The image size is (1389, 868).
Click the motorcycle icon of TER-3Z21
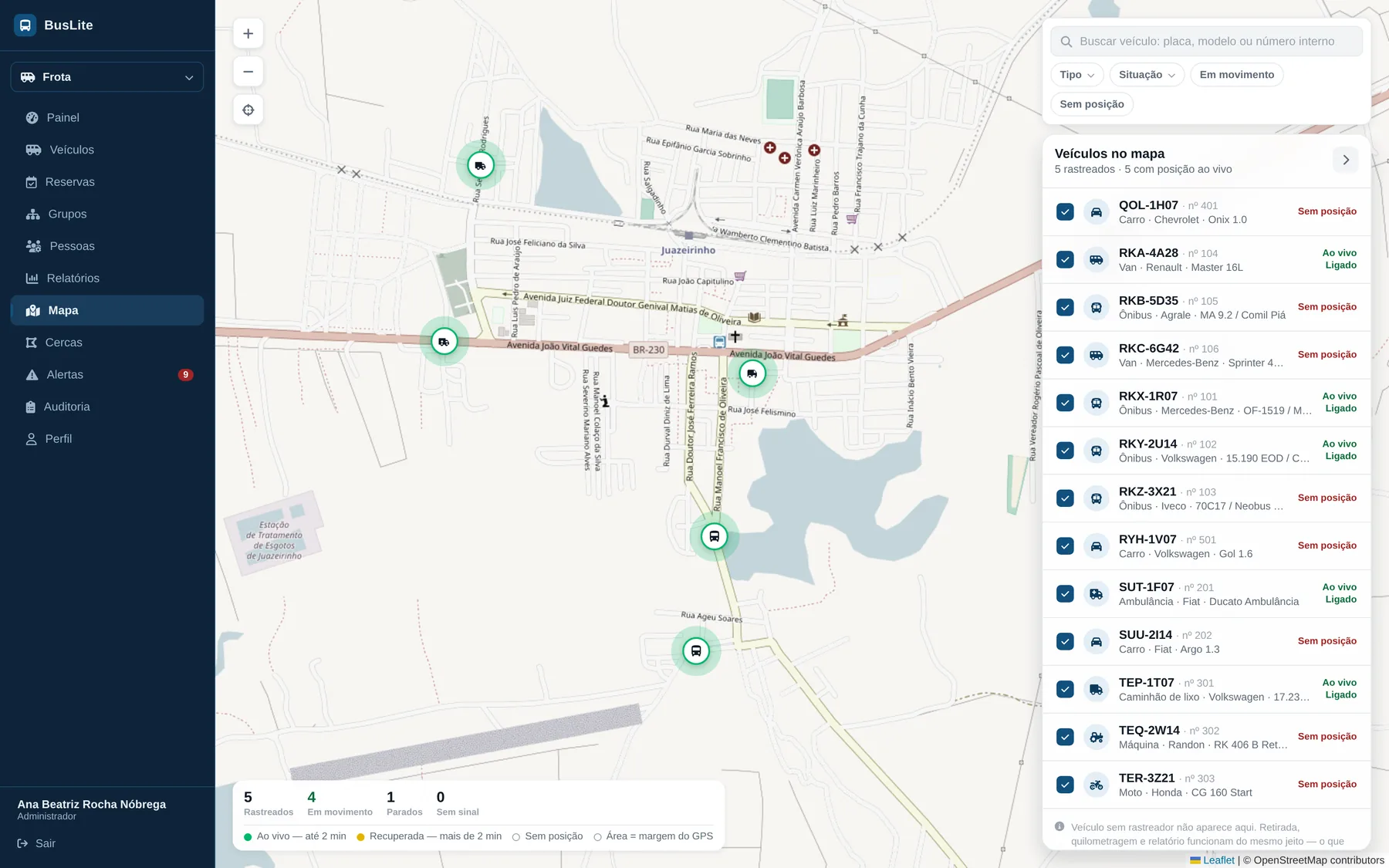coord(1097,785)
